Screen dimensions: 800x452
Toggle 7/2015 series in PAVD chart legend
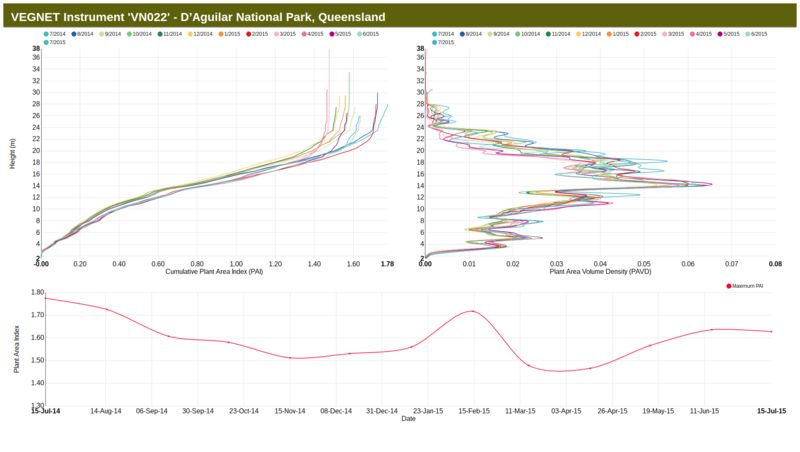pyautogui.click(x=446, y=42)
